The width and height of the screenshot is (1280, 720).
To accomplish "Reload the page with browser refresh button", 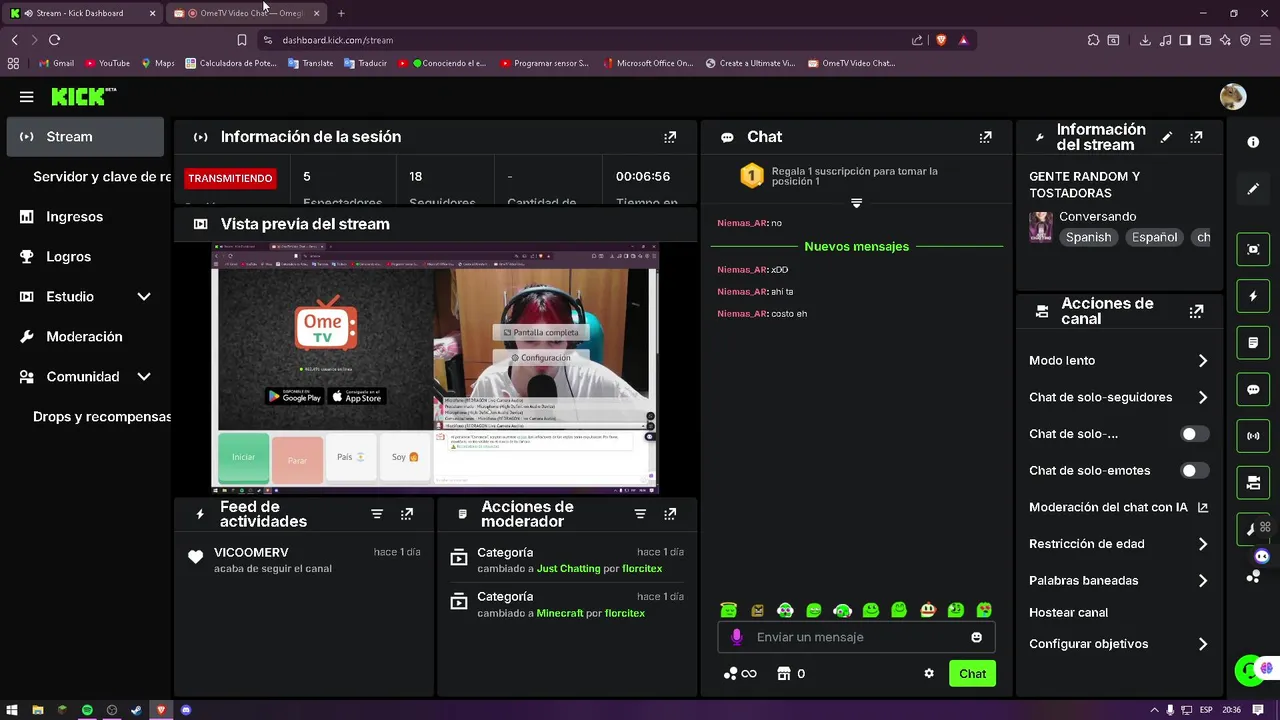I will [x=54, y=40].
